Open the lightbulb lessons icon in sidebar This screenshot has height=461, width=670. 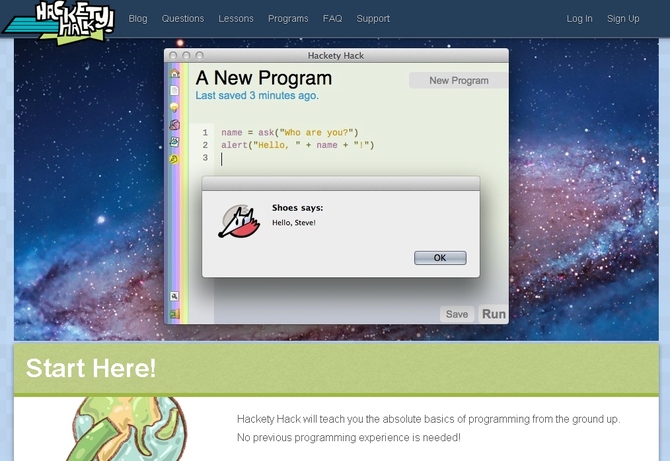click(x=174, y=107)
